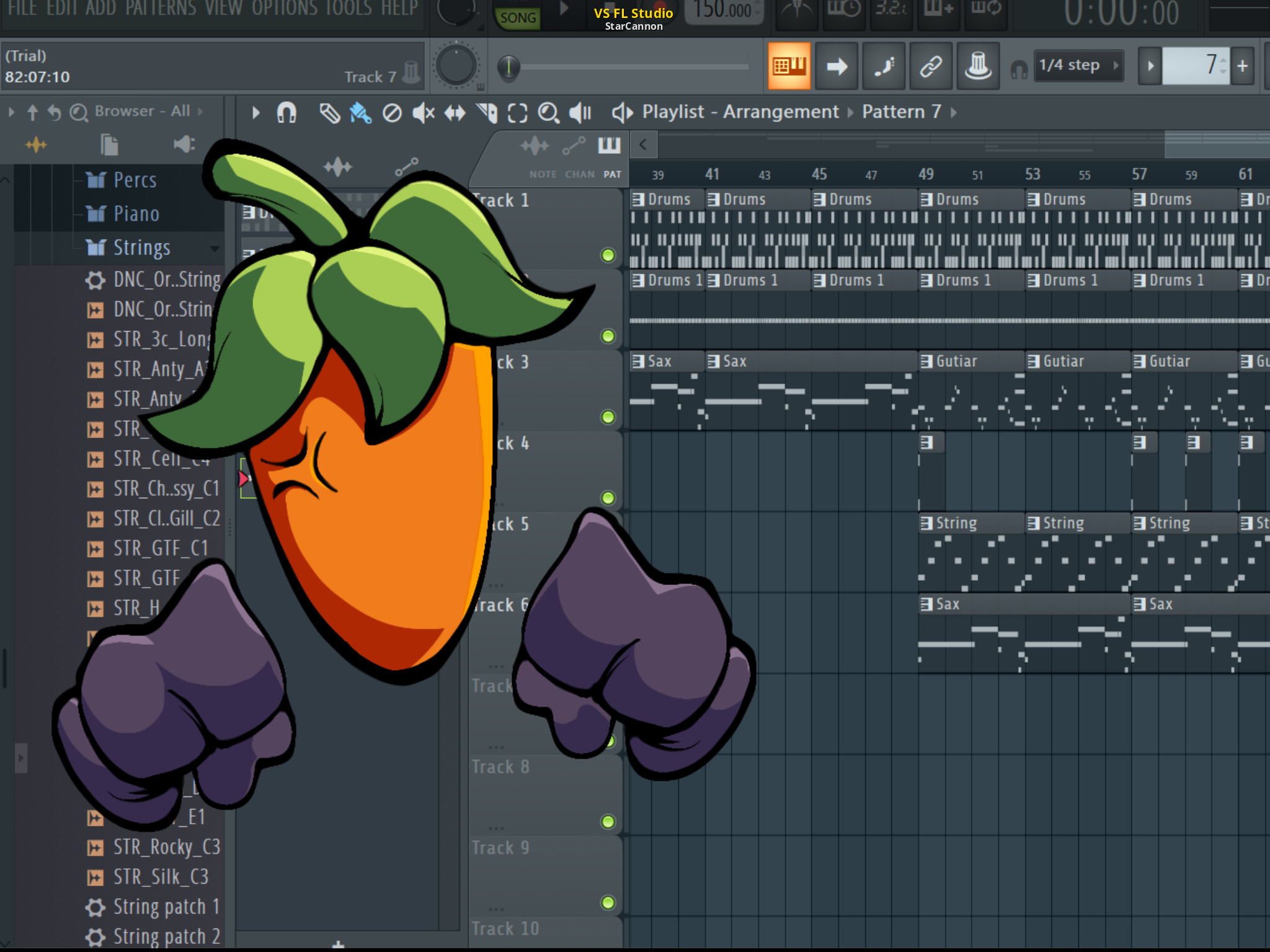
Task: Click the chain link toolbar icon
Action: click(x=931, y=66)
